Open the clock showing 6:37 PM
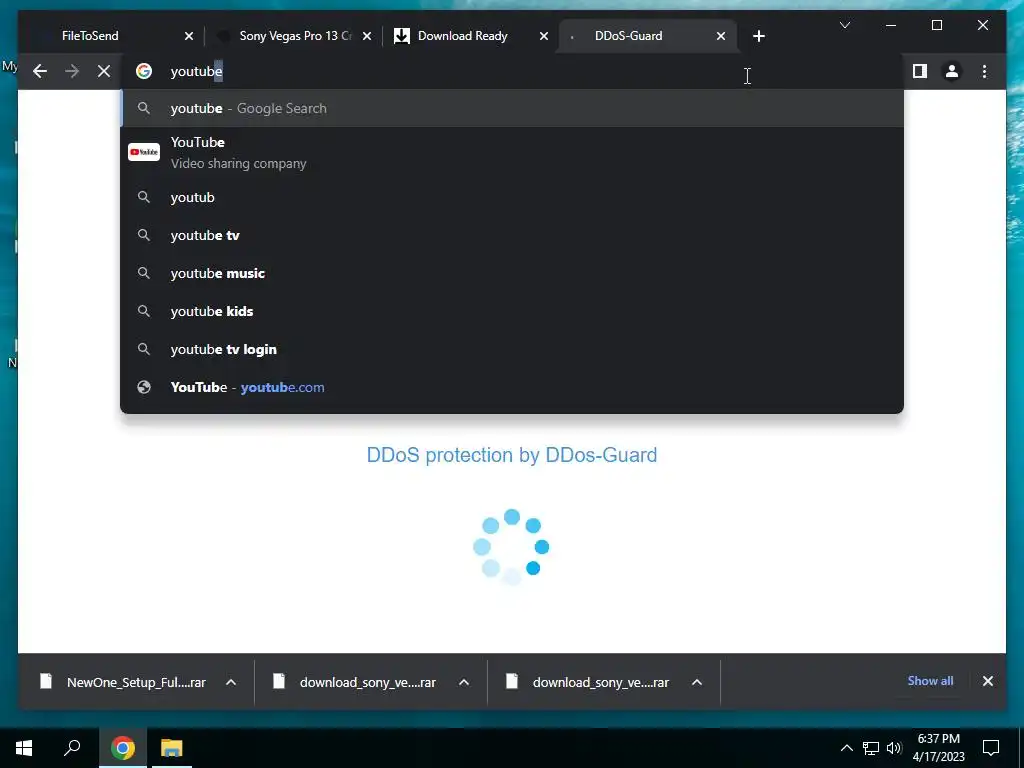This screenshot has width=1024, height=768. (938, 748)
